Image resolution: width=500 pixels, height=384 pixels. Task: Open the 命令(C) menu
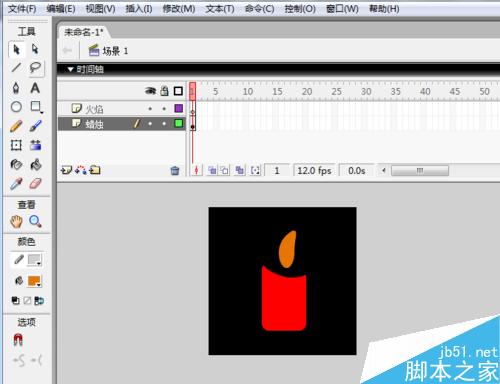(259, 9)
